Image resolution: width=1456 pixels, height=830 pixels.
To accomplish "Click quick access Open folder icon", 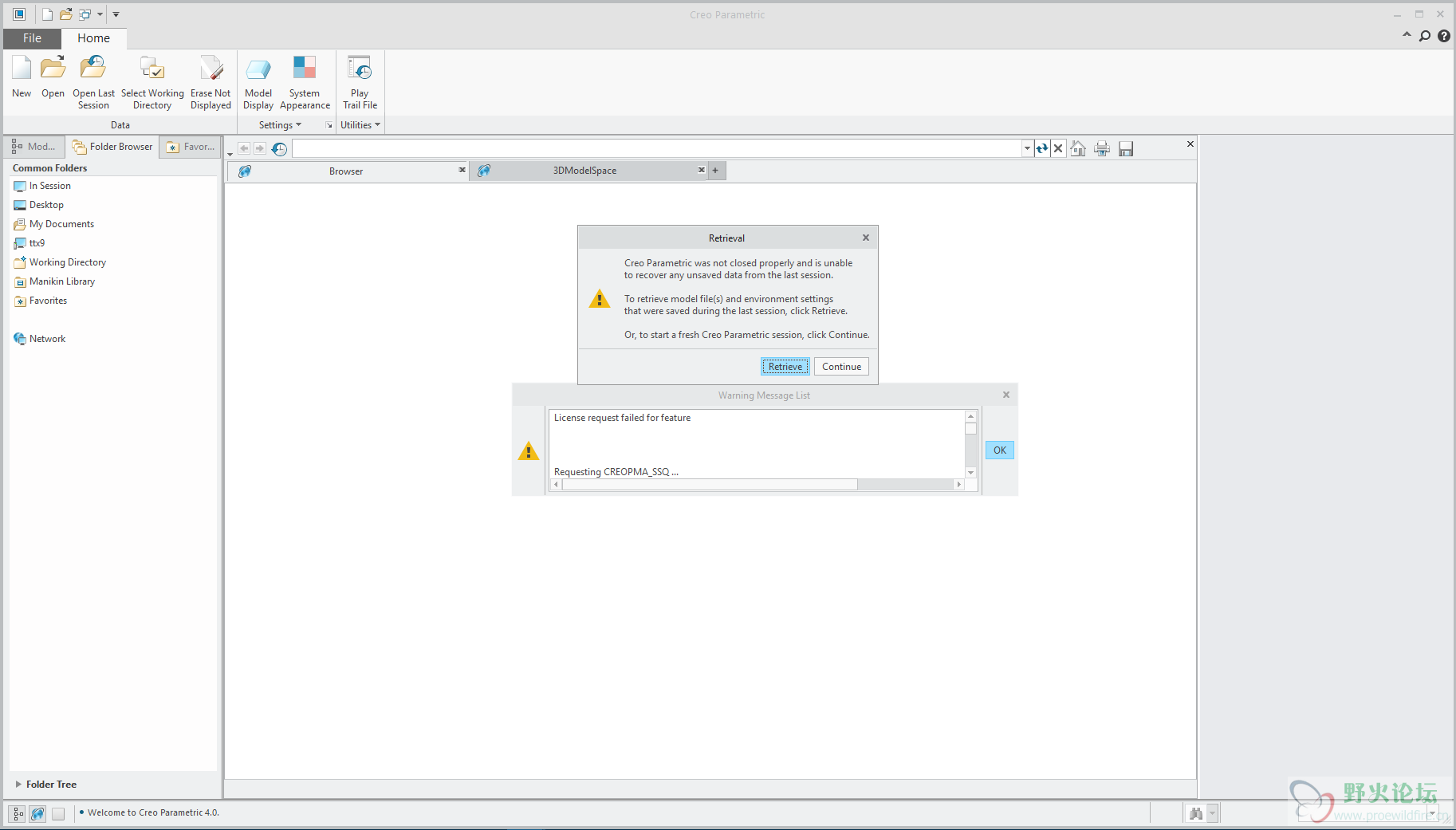I will click(66, 14).
